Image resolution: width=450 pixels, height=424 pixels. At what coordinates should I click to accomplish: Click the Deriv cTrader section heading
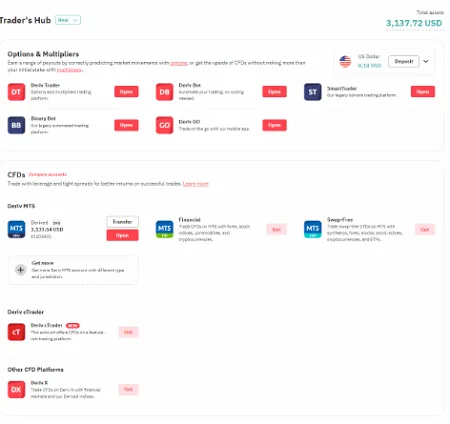(25, 312)
